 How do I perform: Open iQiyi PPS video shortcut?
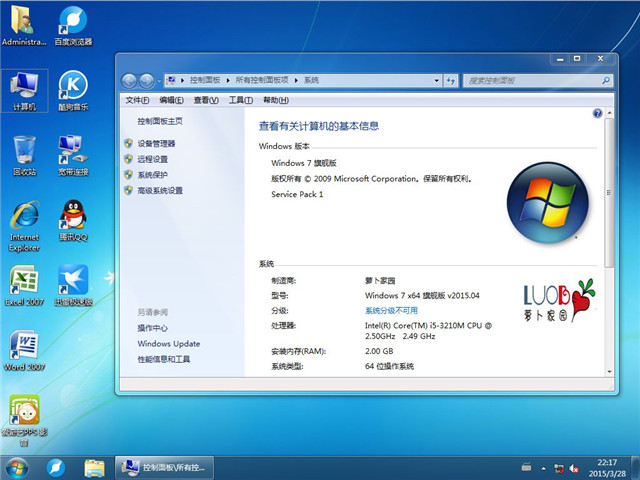click(24, 420)
